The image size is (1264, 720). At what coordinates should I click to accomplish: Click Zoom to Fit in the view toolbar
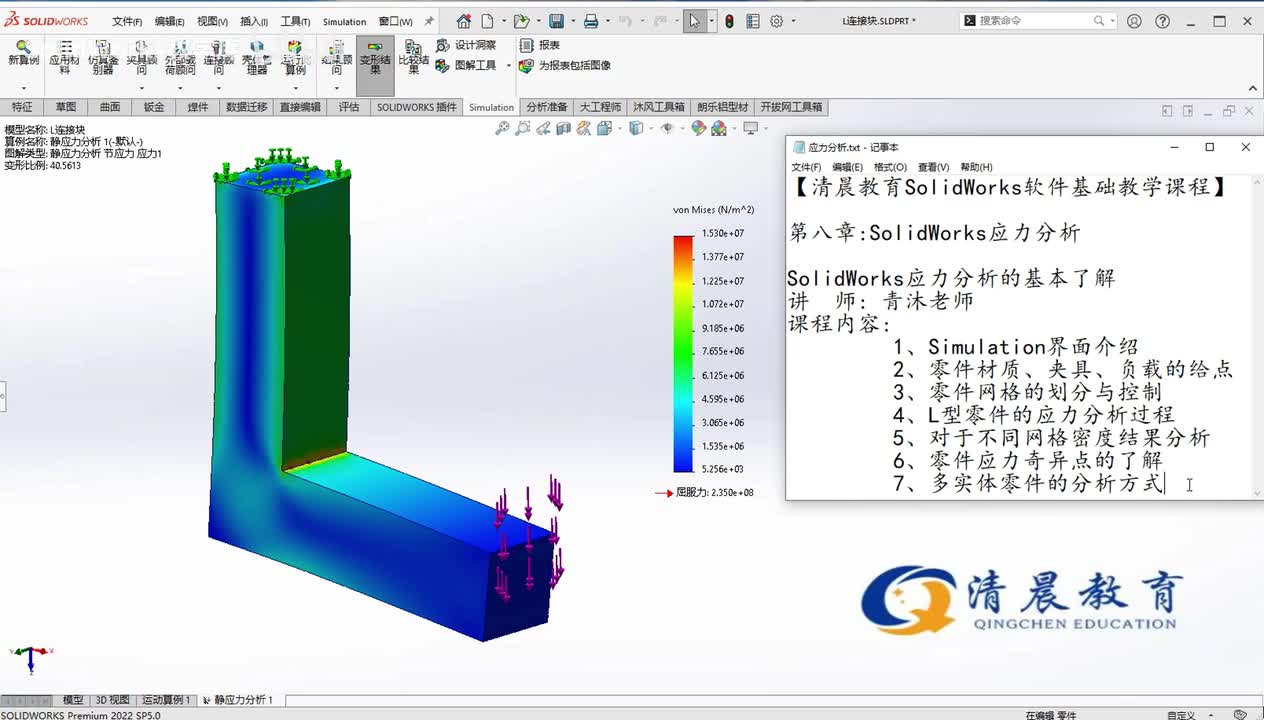point(502,128)
